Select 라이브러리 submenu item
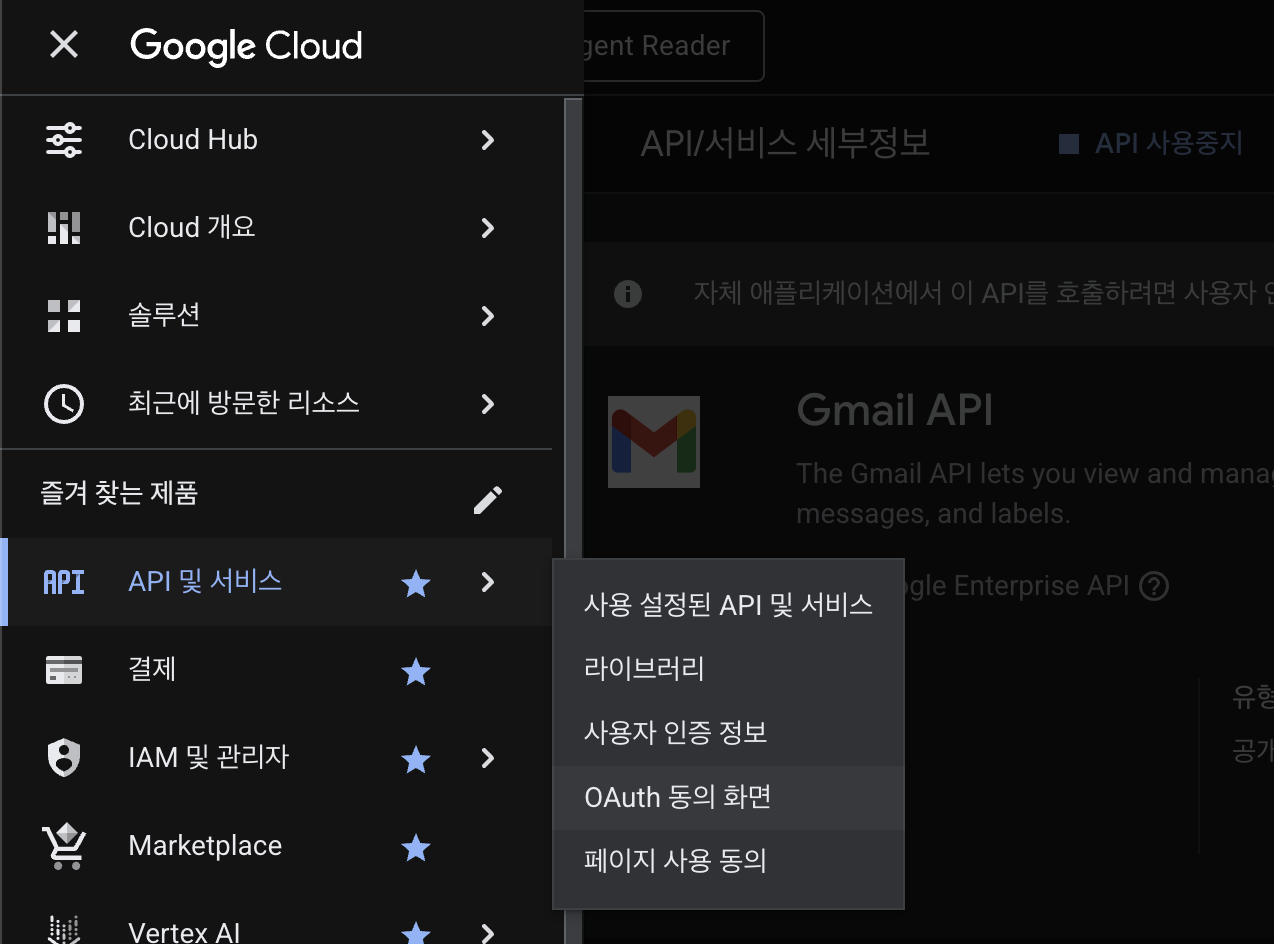1274x944 pixels. click(728, 669)
